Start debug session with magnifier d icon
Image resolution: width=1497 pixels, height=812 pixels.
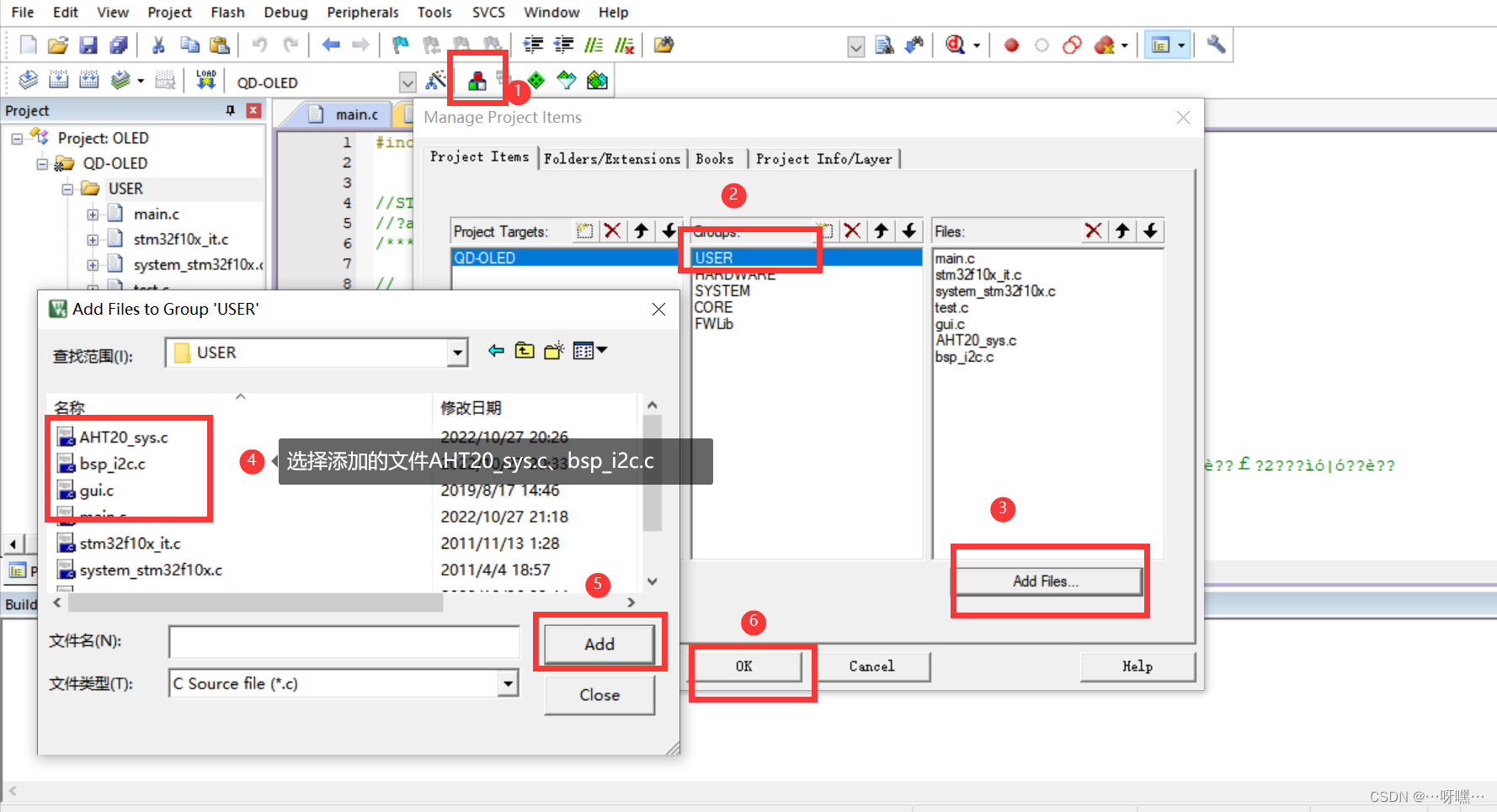(x=956, y=45)
